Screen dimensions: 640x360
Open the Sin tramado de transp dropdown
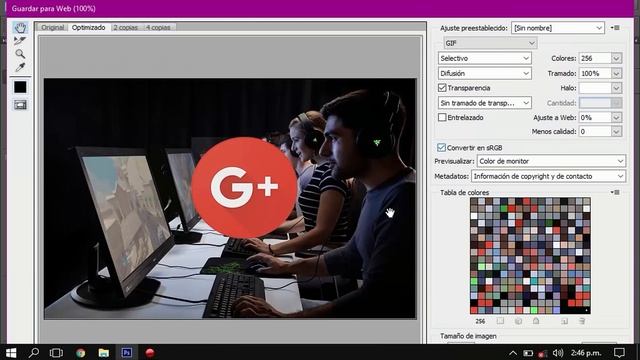click(x=484, y=103)
